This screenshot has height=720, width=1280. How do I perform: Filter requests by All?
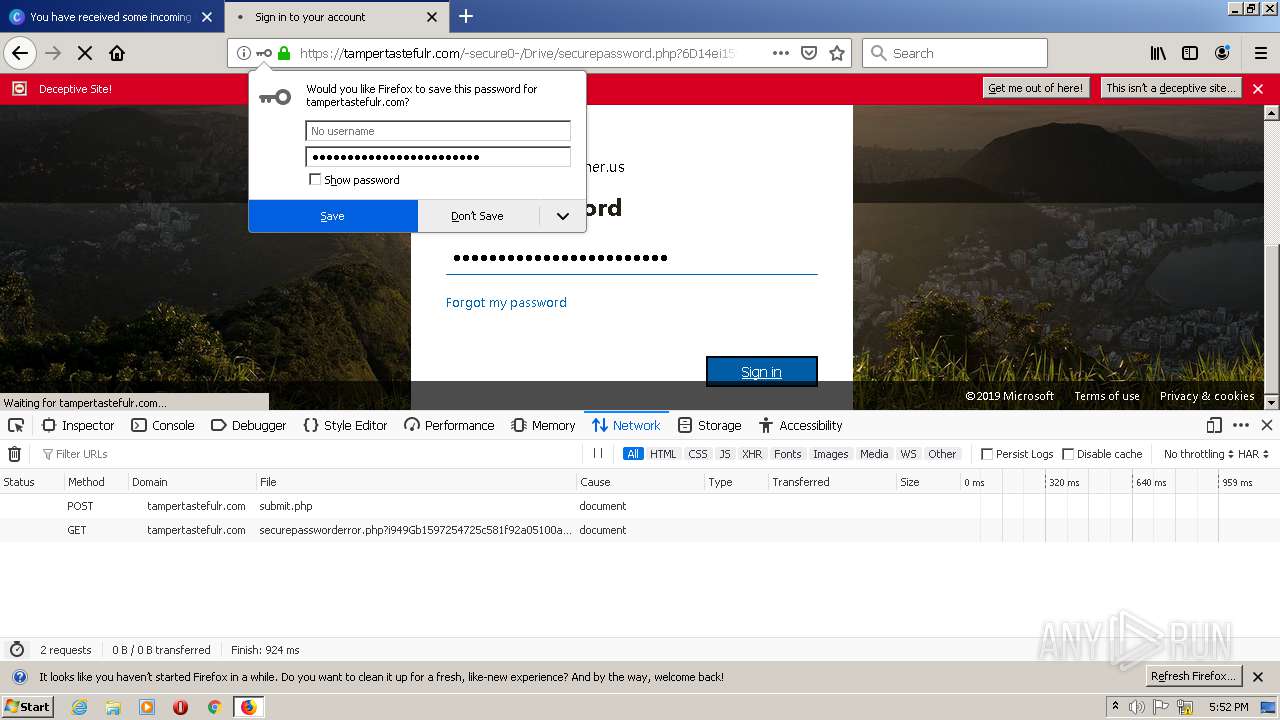[633, 454]
